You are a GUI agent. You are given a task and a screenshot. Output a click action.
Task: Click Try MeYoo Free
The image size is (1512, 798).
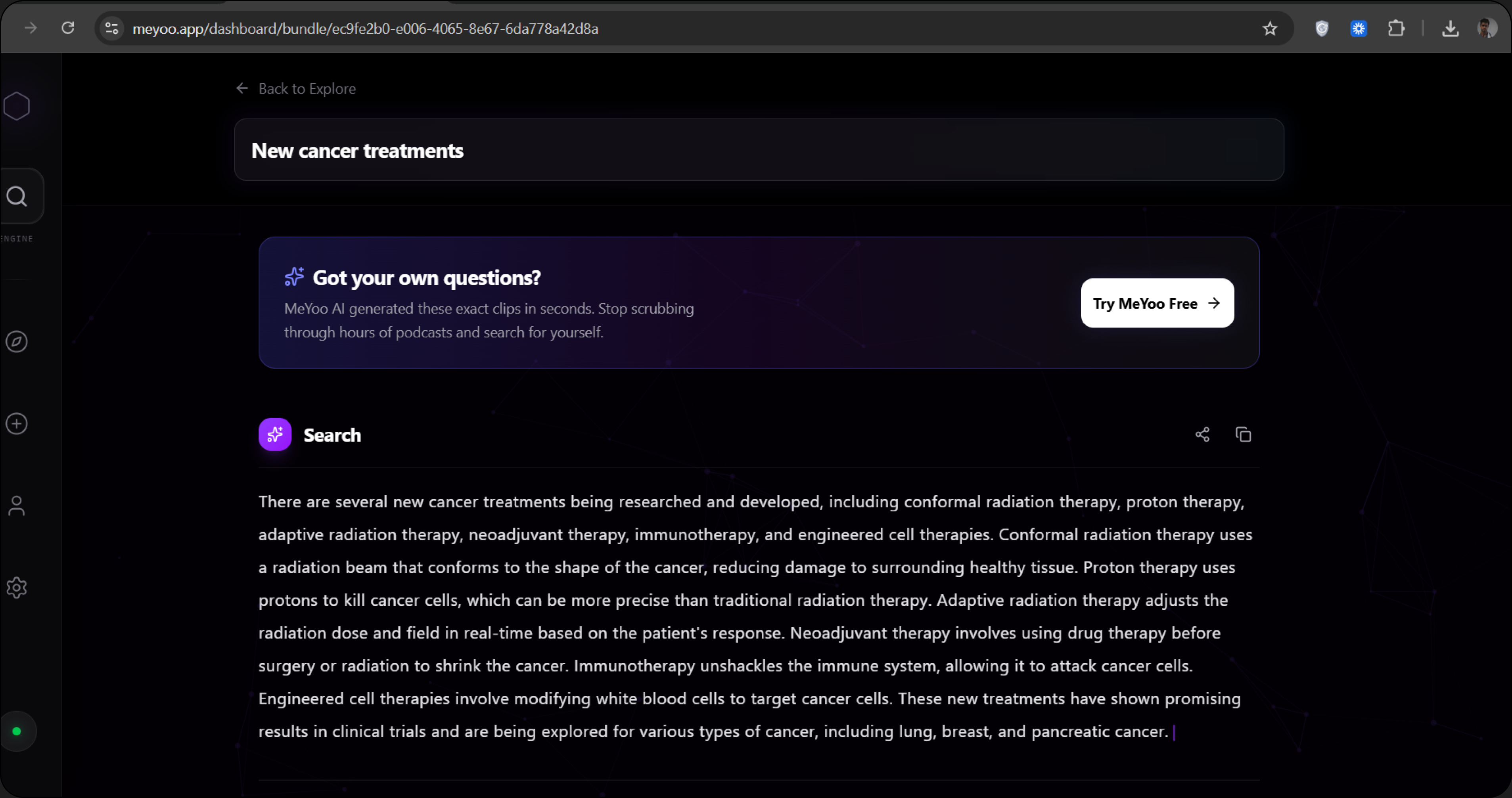click(1156, 303)
